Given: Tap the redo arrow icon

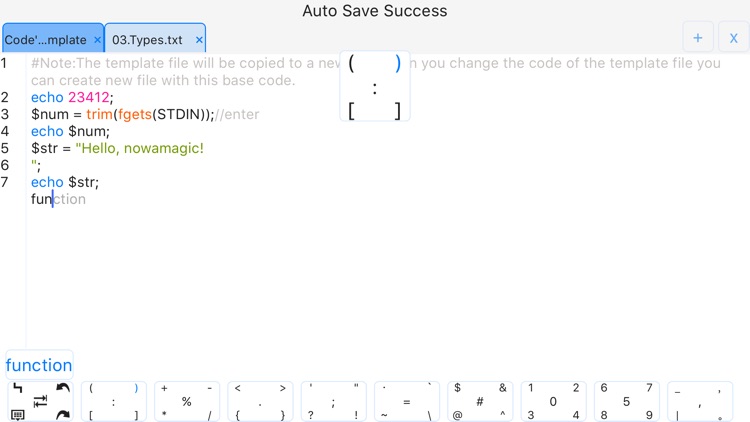Looking at the screenshot, I should tap(63, 415).
